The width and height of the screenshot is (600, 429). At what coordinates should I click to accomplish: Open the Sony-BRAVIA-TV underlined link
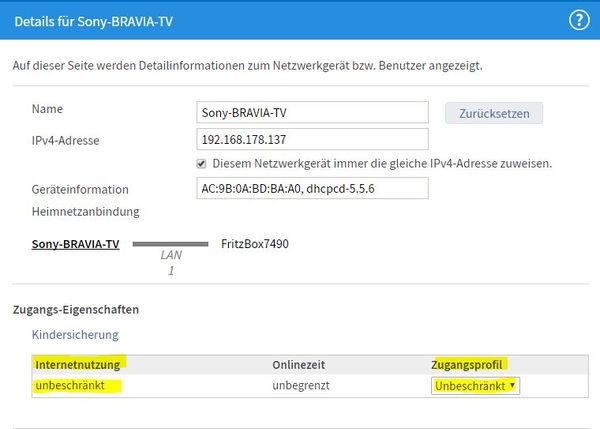(75, 244)
